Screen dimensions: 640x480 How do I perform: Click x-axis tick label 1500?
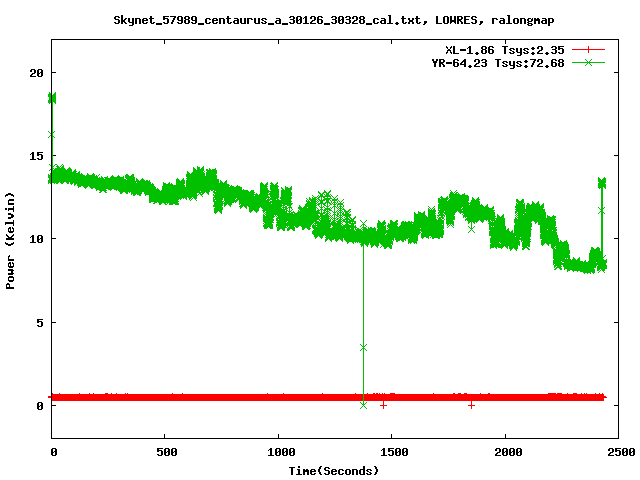point(394,452)
